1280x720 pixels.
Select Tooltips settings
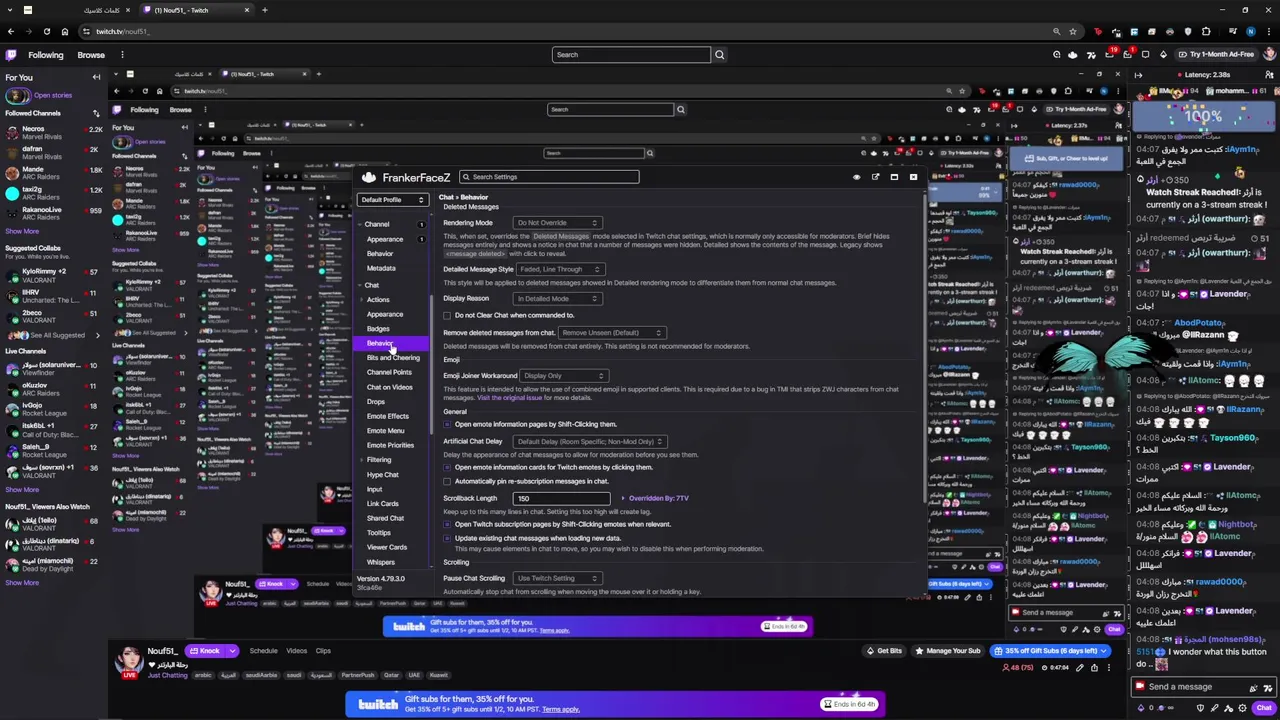point(379,533)
